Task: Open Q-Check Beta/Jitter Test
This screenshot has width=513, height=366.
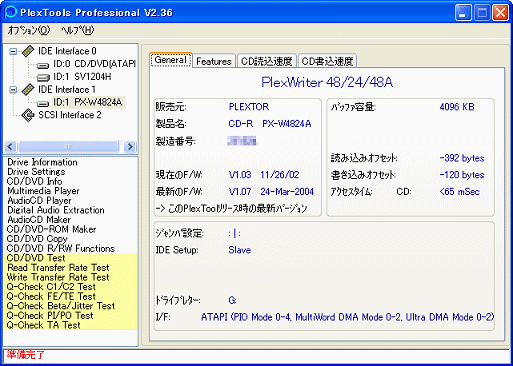Action: point(61,306)
